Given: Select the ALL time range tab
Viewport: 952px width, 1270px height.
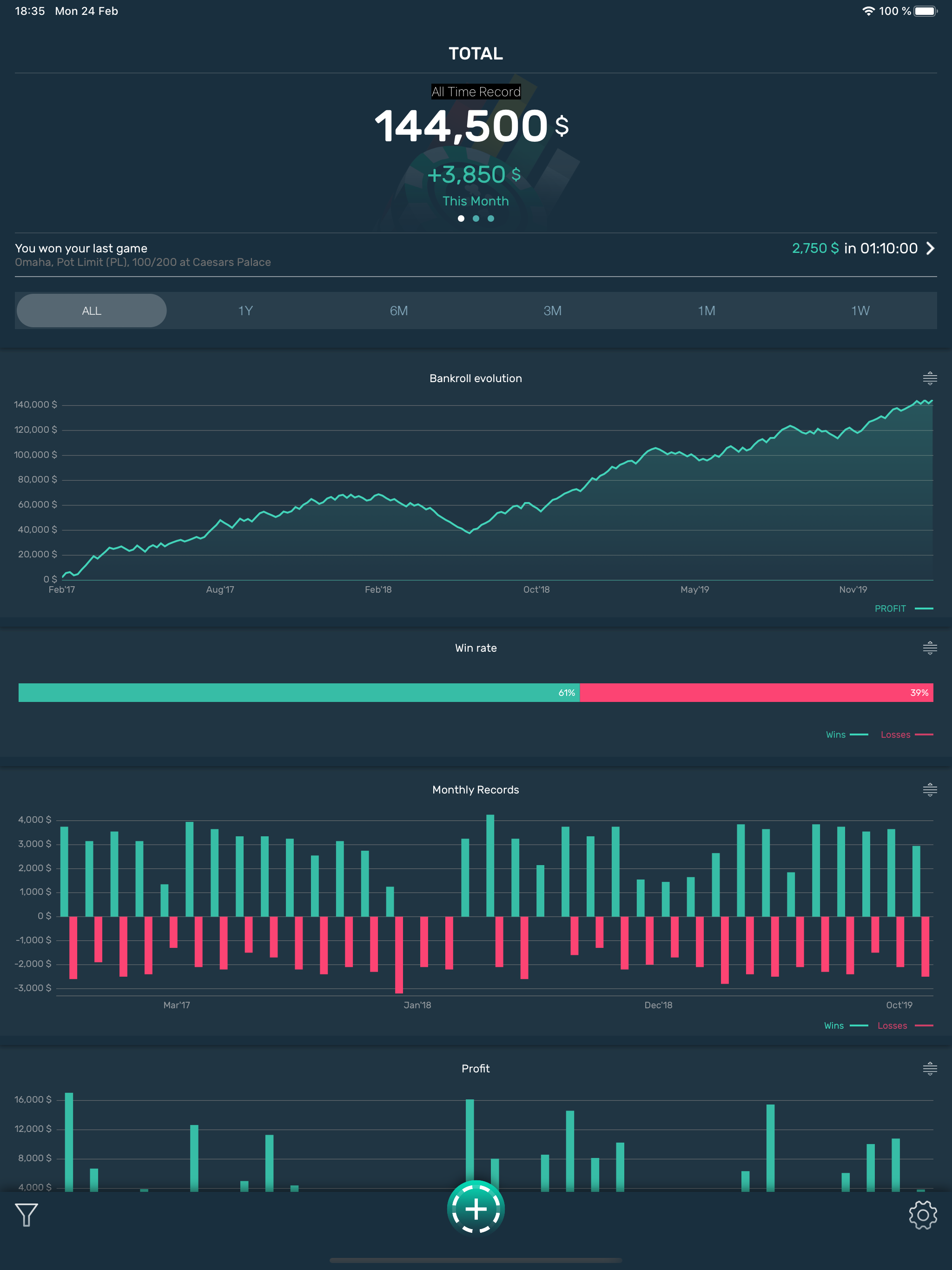Looking at the screenshot, I should point(92,311).
